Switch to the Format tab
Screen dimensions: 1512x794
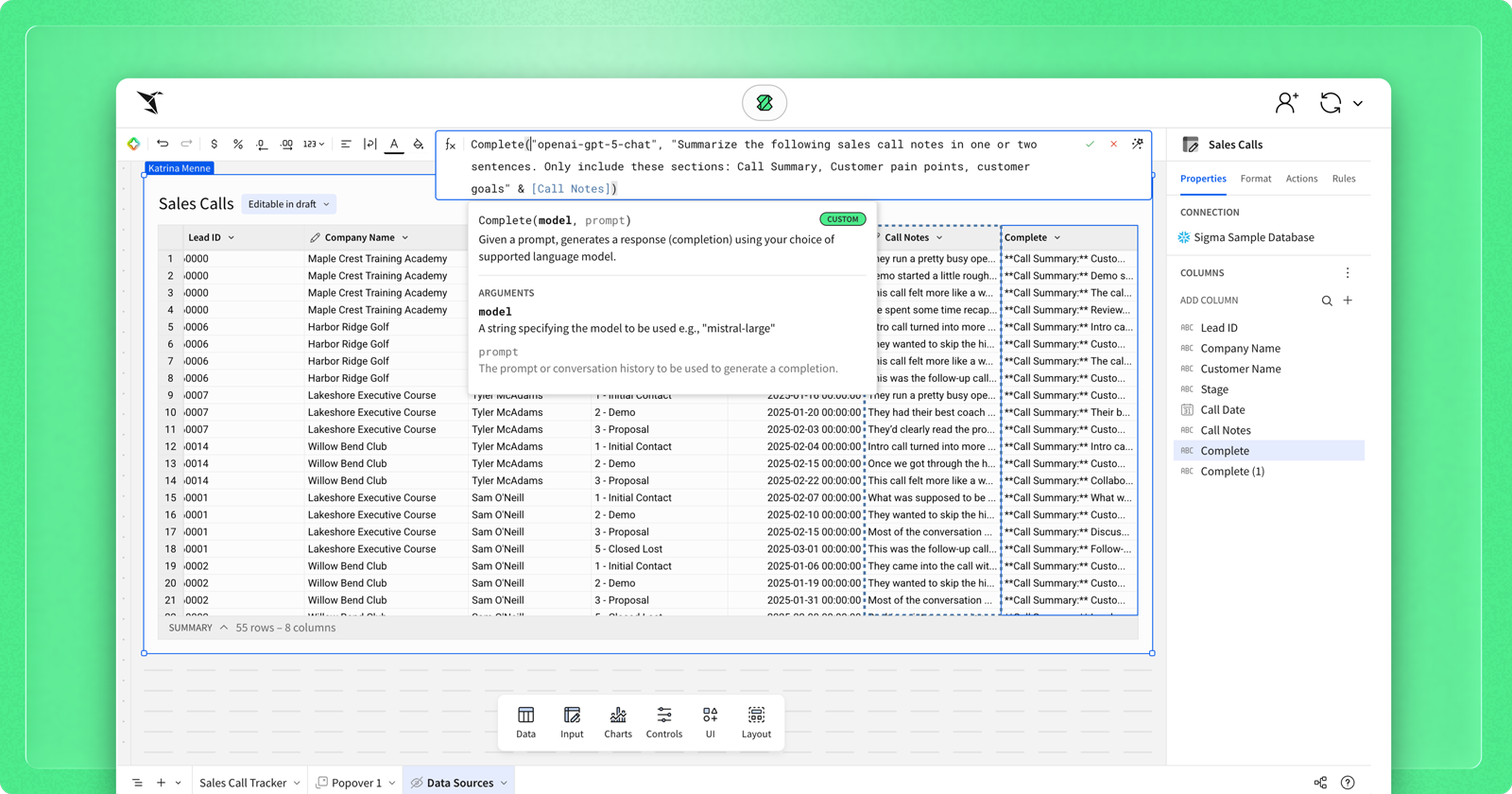pyautogui.click(x=1256, y=179)
